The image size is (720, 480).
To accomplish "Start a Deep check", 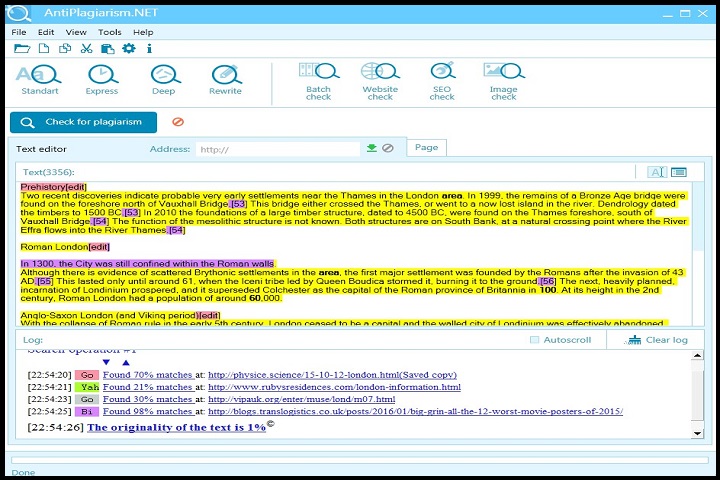I will click(x=164, y=78).
